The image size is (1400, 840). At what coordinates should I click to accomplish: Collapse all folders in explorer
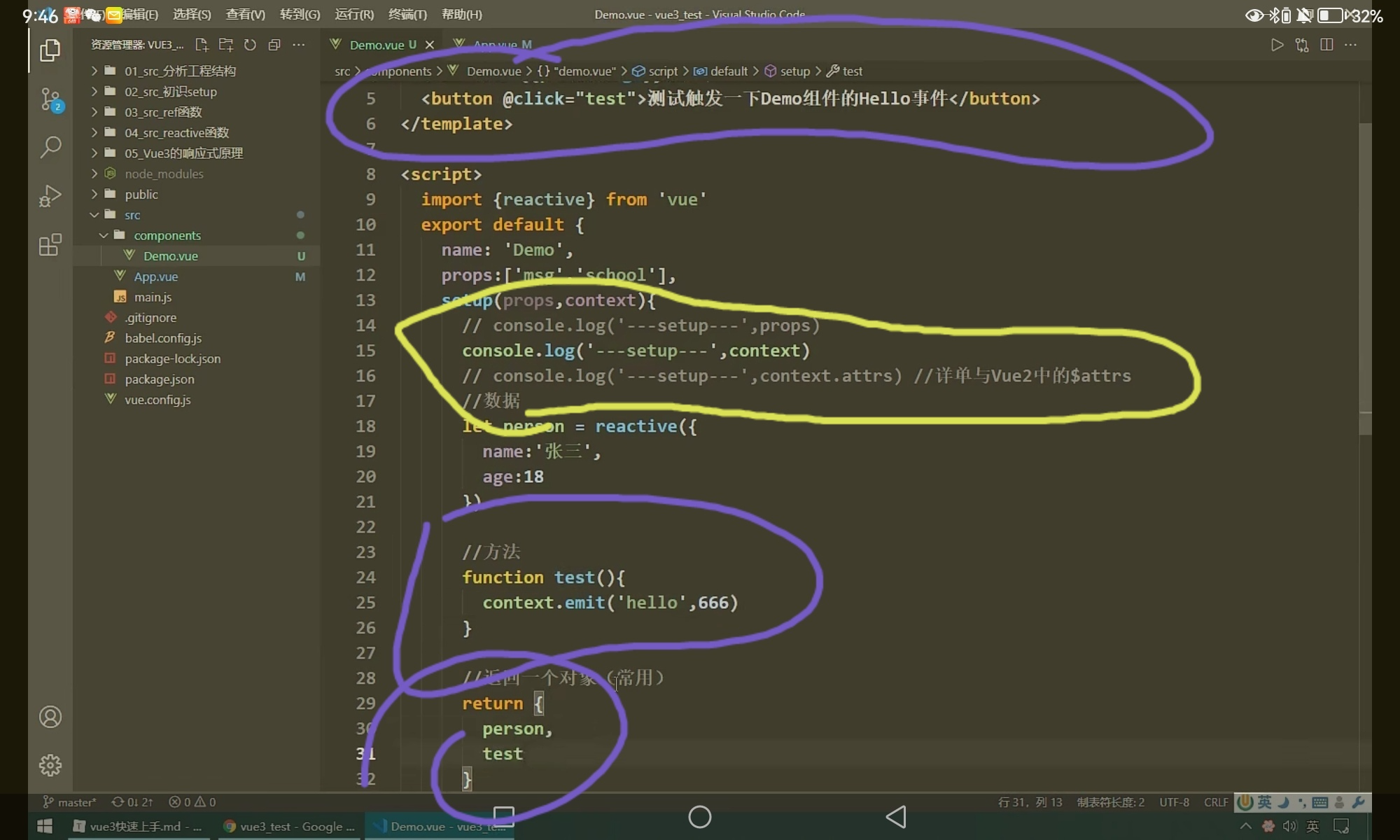pos(274,45)
